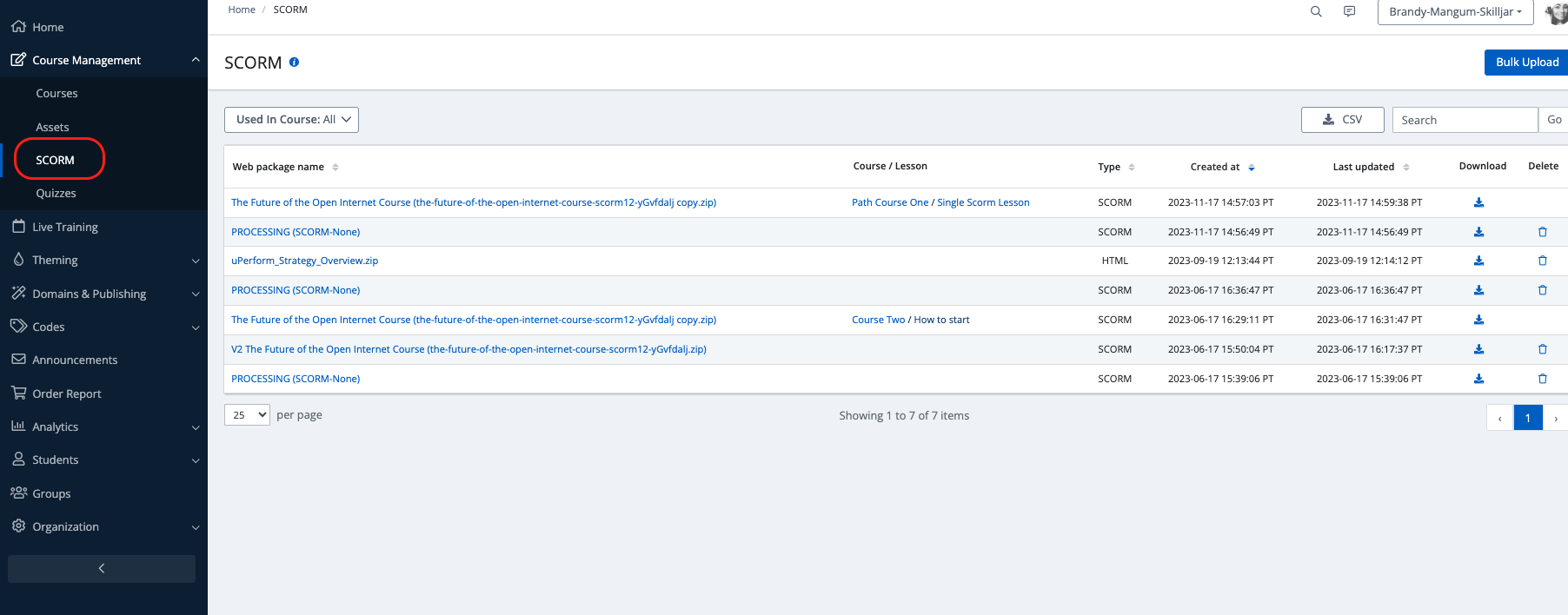Open the Used In Course filter dropdown
The width and height of the screenshot is (1568, 615).
[x=291, y=120]
